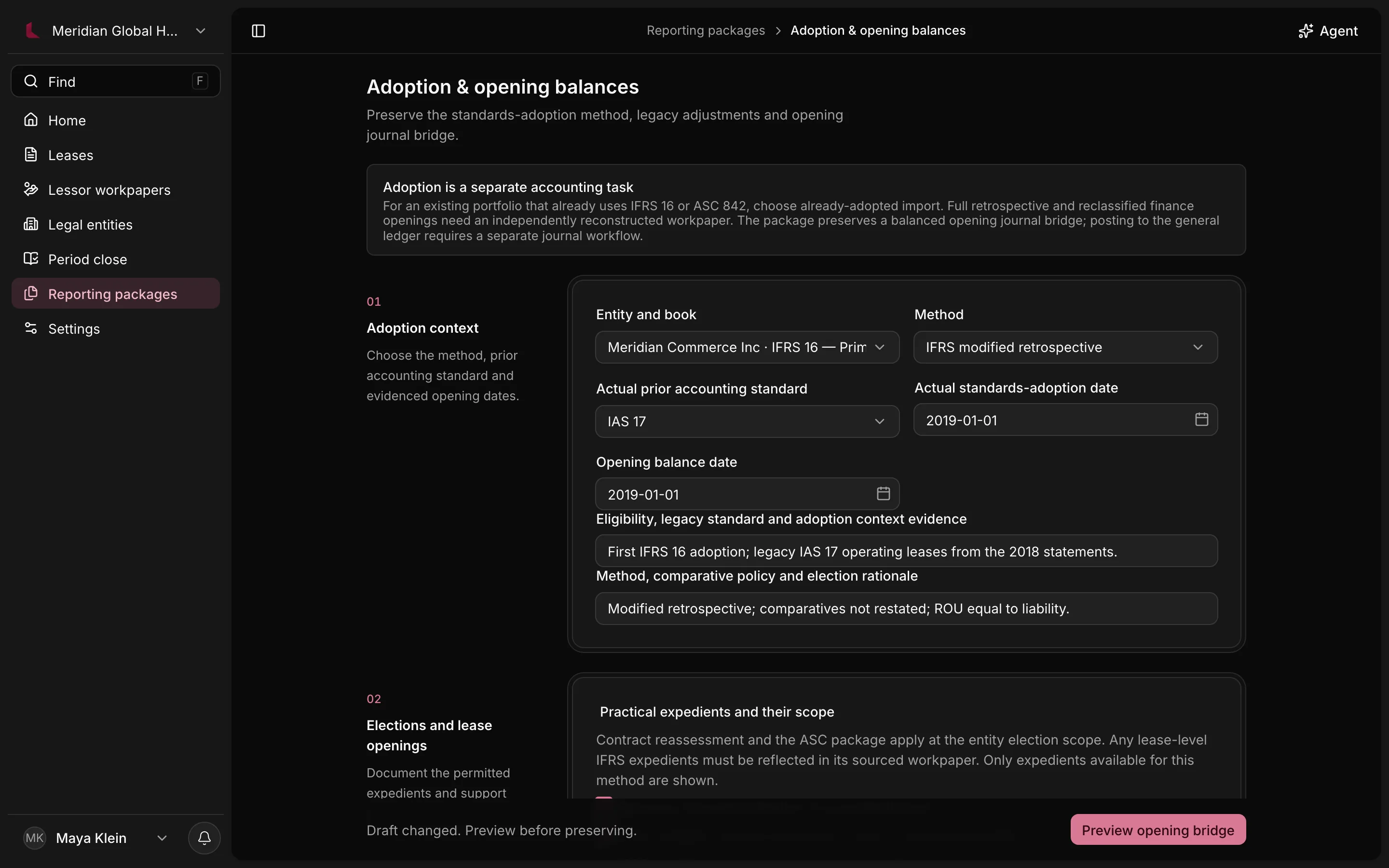This screenshot has width=1389, height=868.
Task: Expand the Maya Klein user menu
Action: pos(162,838)
